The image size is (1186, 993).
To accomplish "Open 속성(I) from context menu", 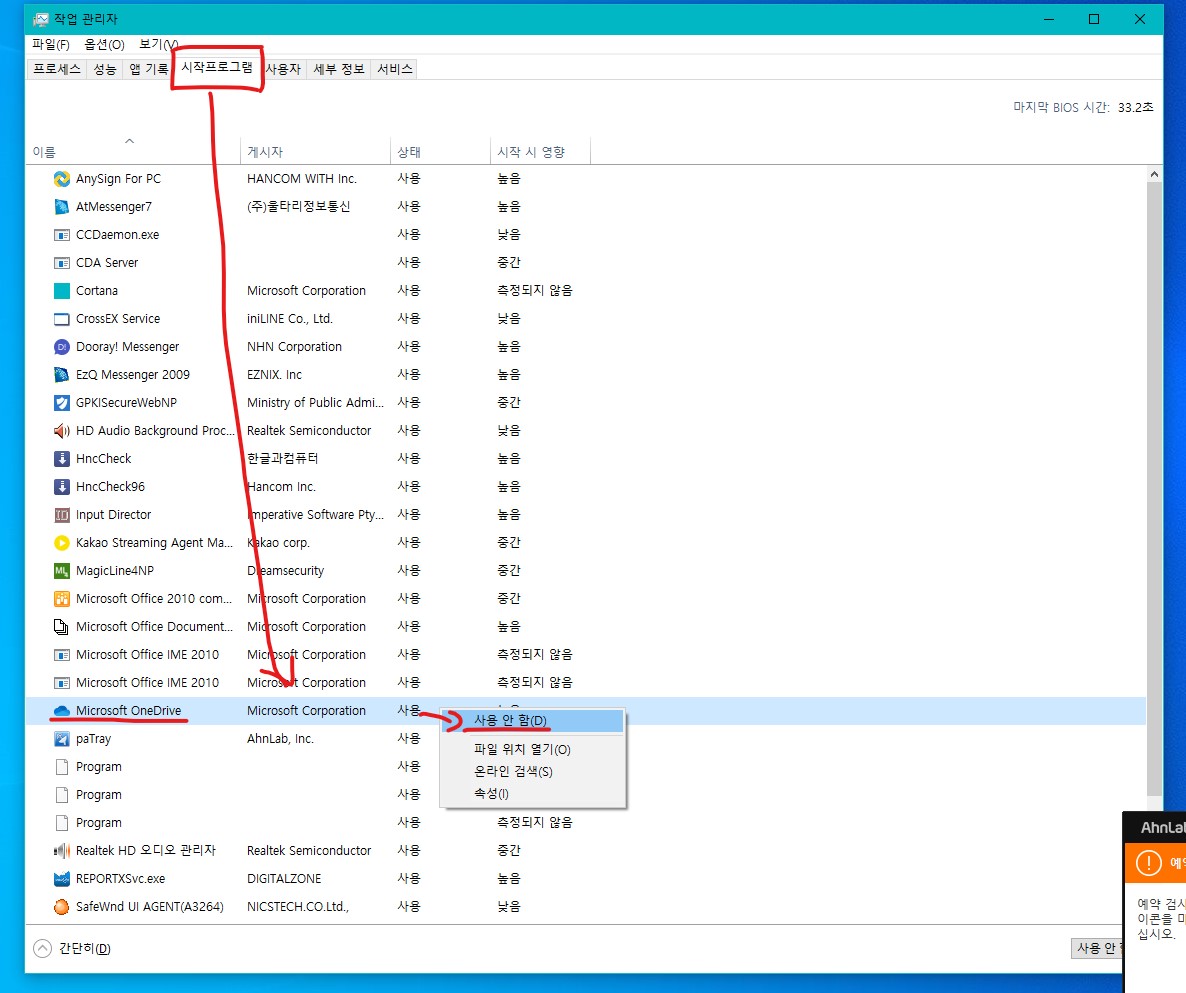I will click(x=532, y=793).
